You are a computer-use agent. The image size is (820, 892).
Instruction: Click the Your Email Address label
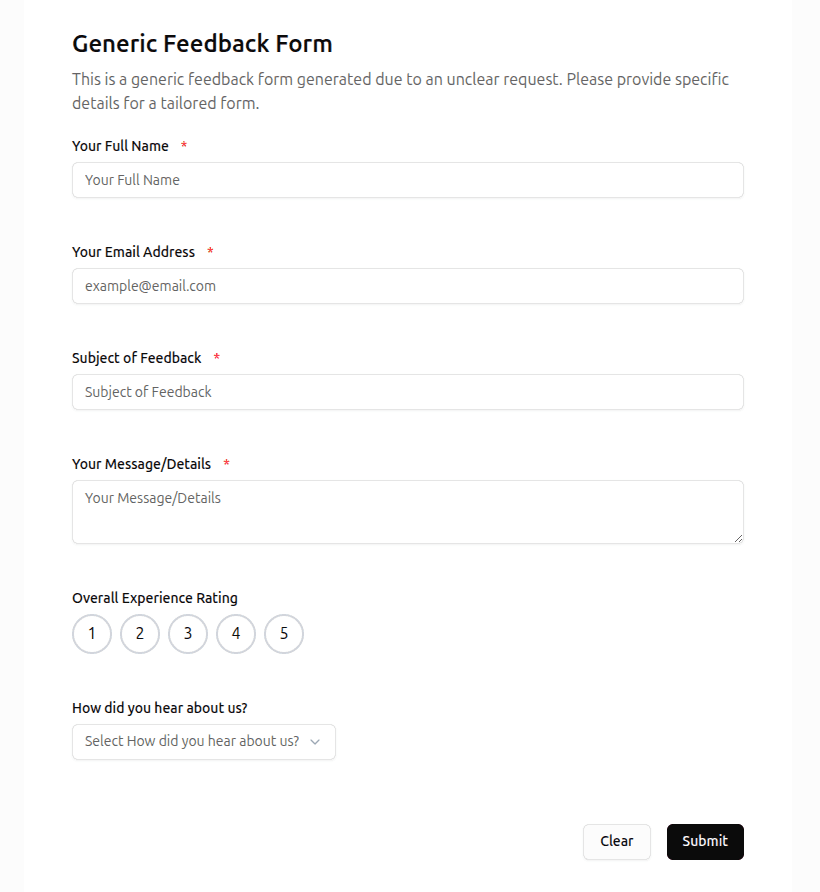pyautogui.click(x=133, y=252)
